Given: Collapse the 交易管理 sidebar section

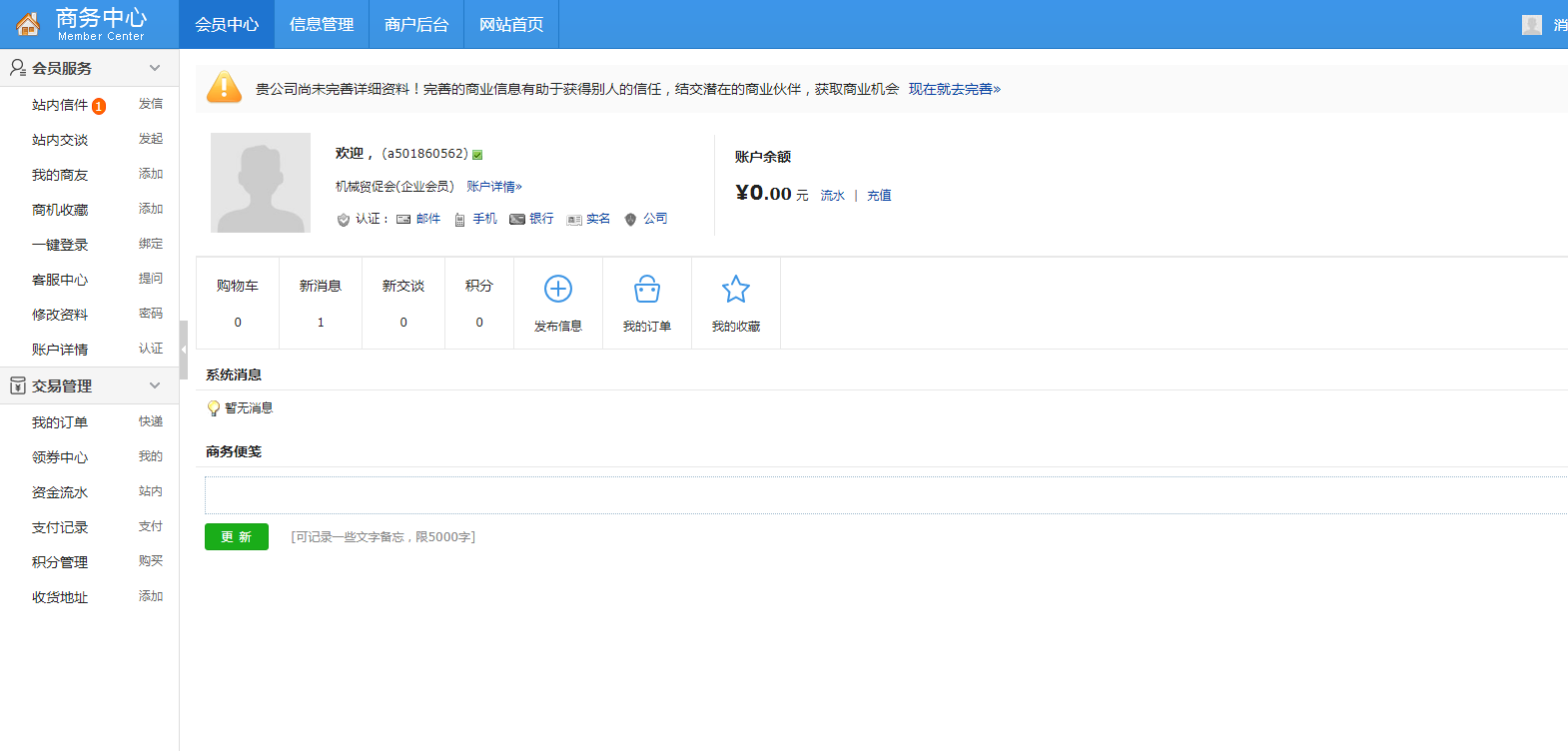Looking at the screenshot, I should [x=155, y=385].
